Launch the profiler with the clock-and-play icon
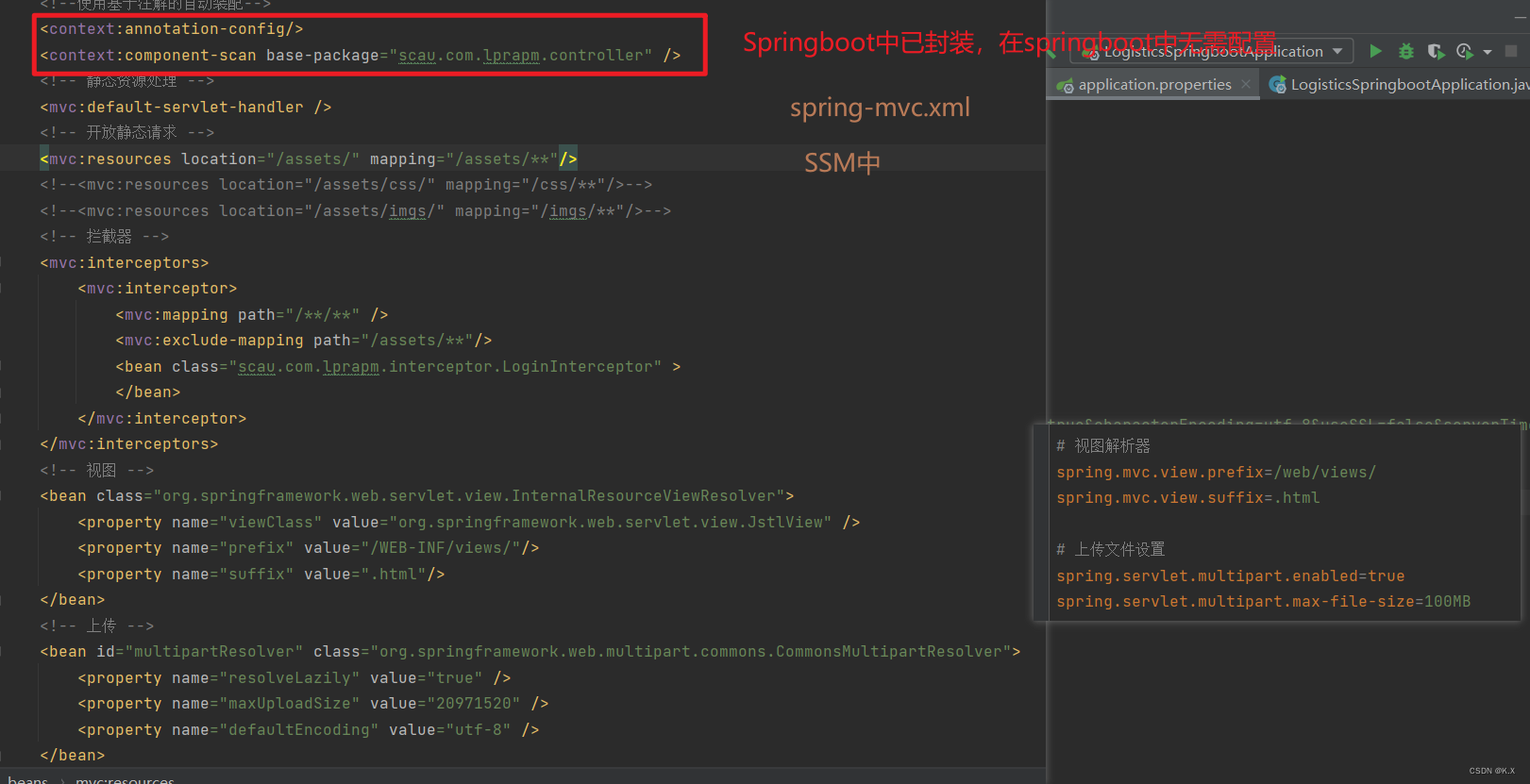The image size is (1530, 784). (x=1464, y=51)
